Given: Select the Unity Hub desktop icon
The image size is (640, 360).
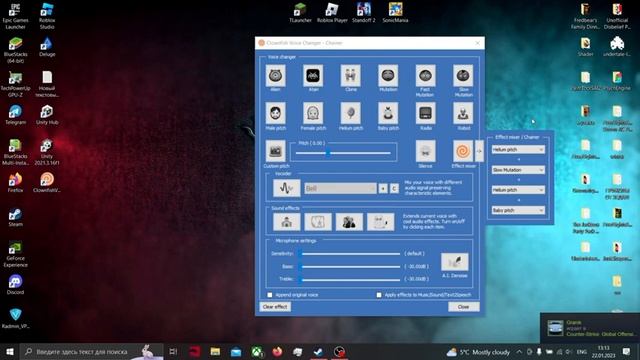Looking at the screenshot, I should (47, 115).
